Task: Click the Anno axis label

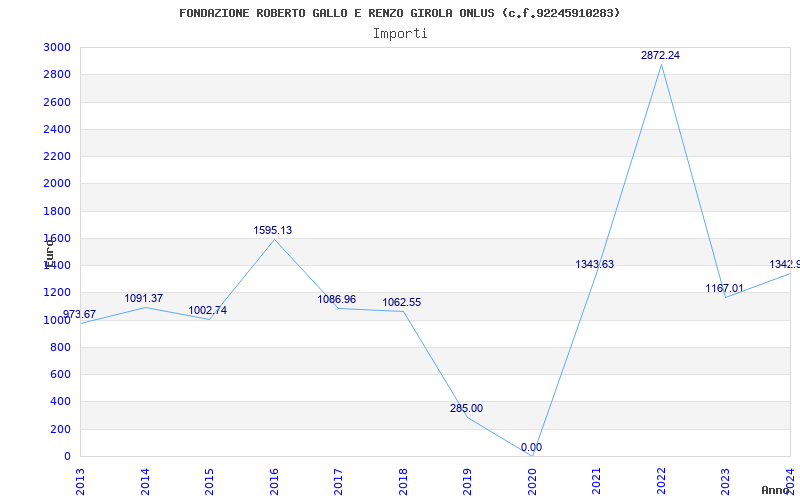Action: pyautogui.click(x=776, y=490)
